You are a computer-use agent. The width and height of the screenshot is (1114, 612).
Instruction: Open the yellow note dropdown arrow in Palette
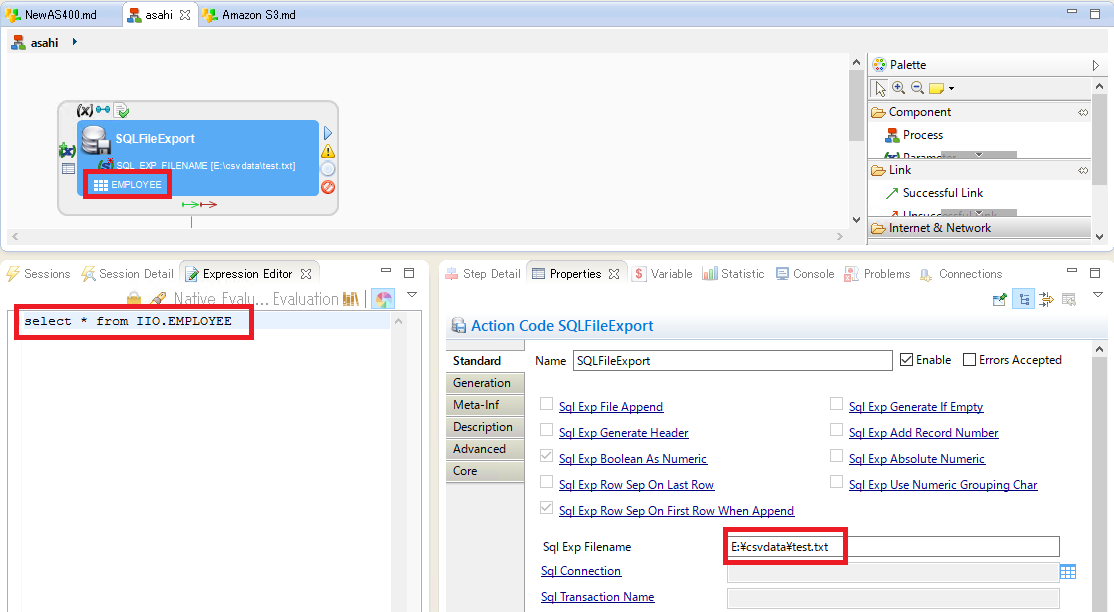click(x=951, y=89)
